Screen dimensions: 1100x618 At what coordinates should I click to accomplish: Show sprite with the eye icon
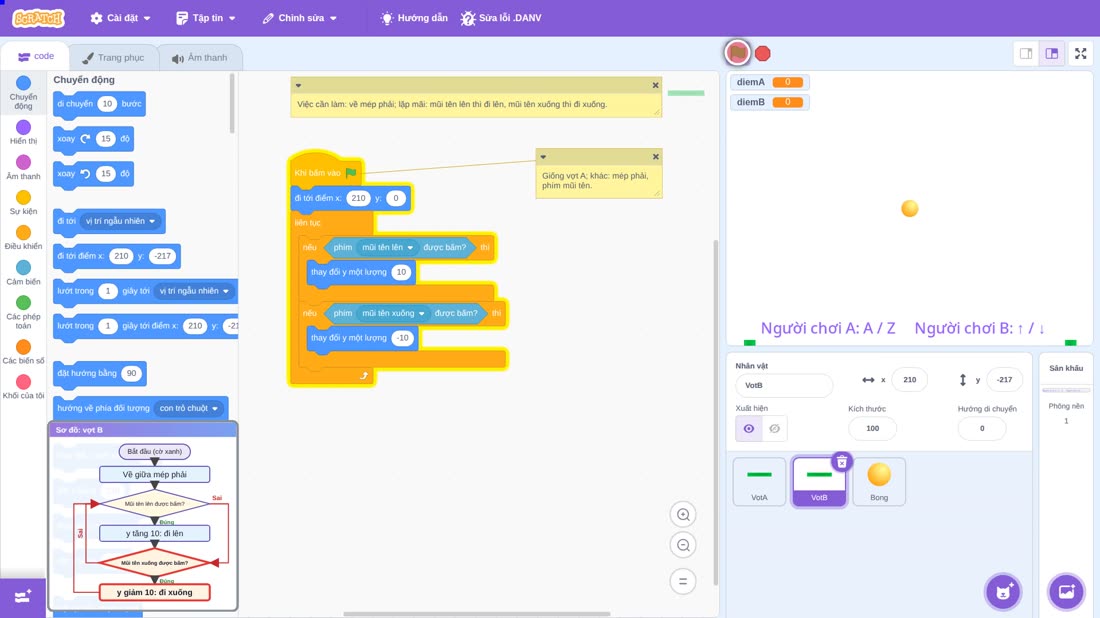[x=749, y=429]
